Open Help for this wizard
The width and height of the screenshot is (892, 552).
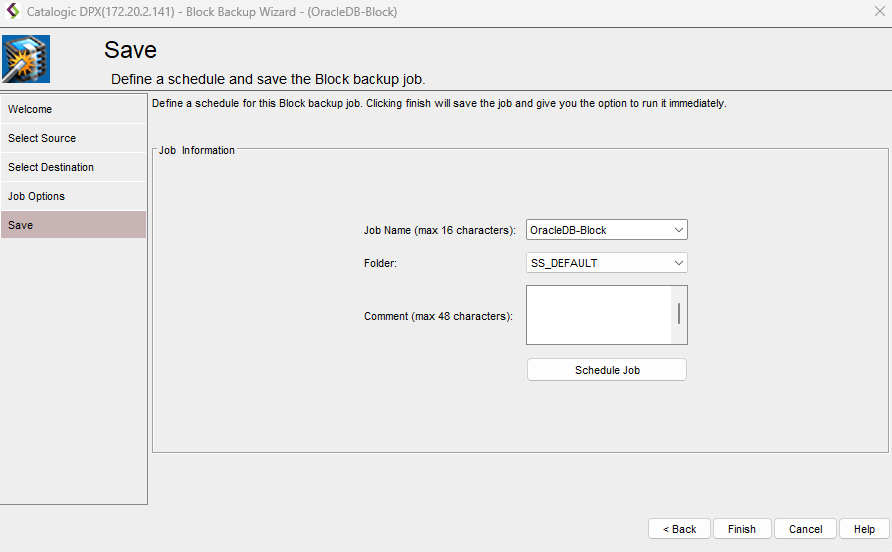864,529
